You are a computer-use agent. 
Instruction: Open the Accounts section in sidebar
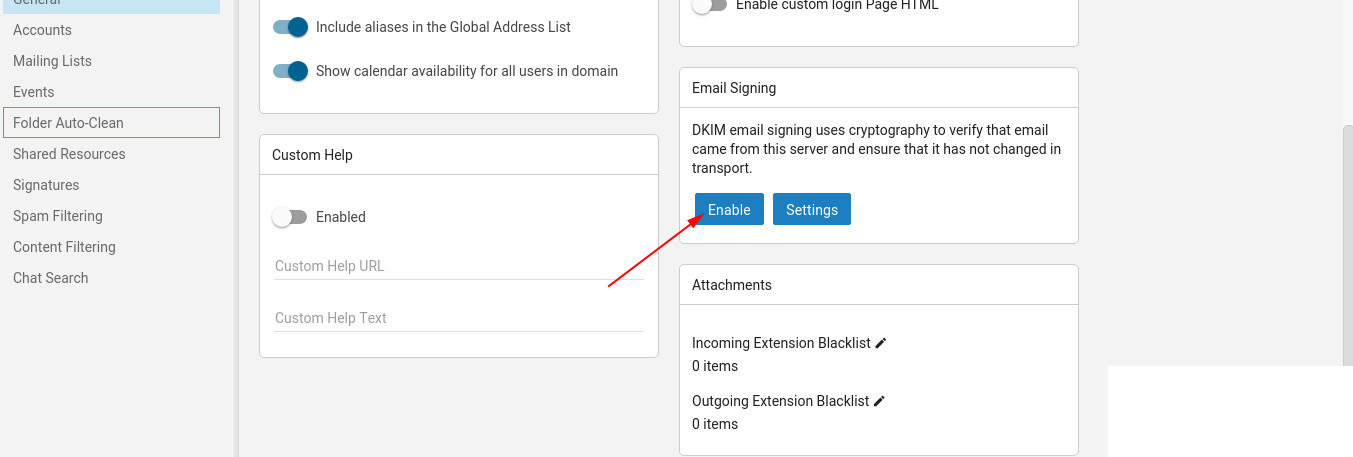tap(42, 30)
